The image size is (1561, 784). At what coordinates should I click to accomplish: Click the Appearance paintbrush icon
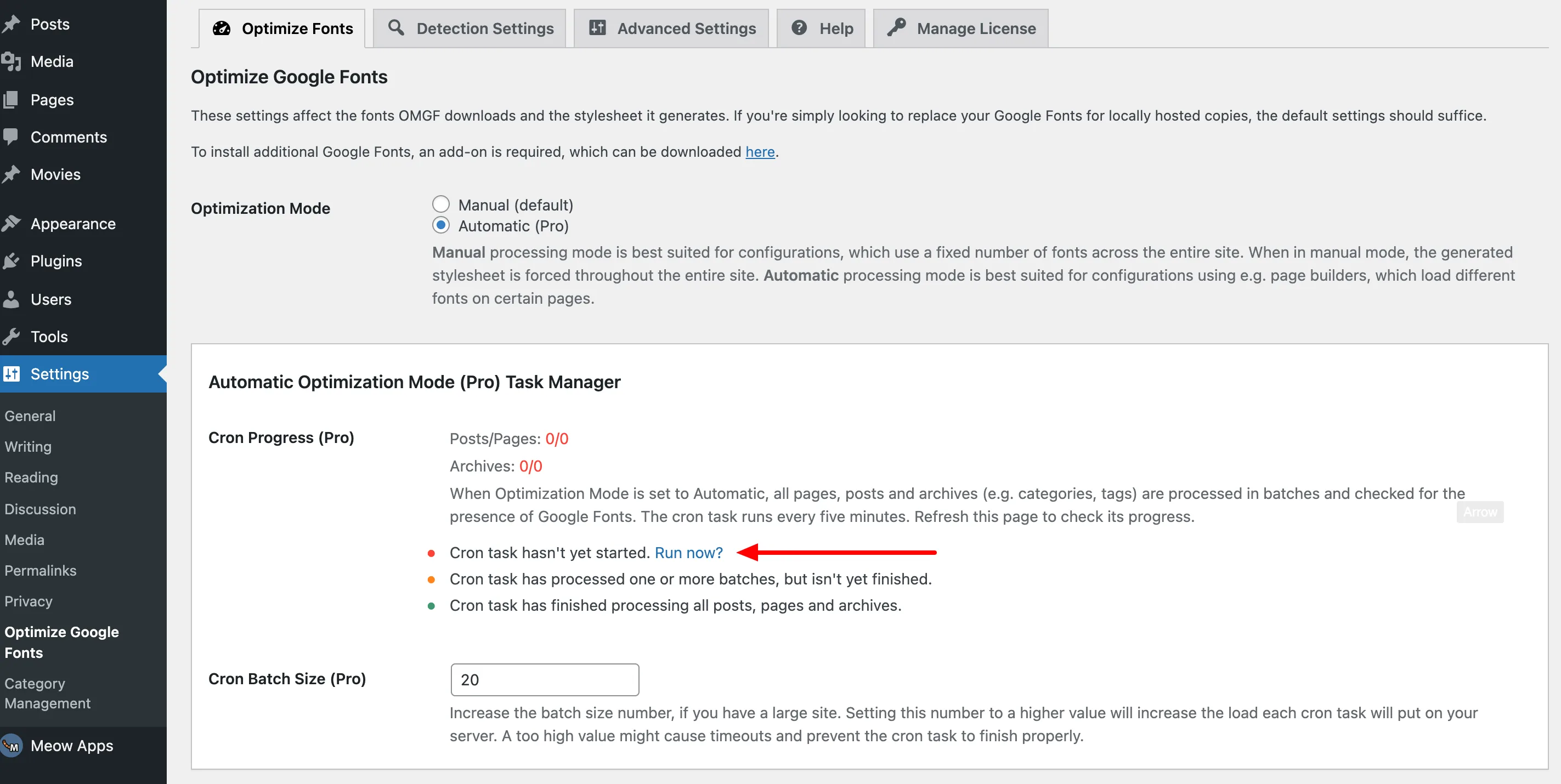[11, 224]
